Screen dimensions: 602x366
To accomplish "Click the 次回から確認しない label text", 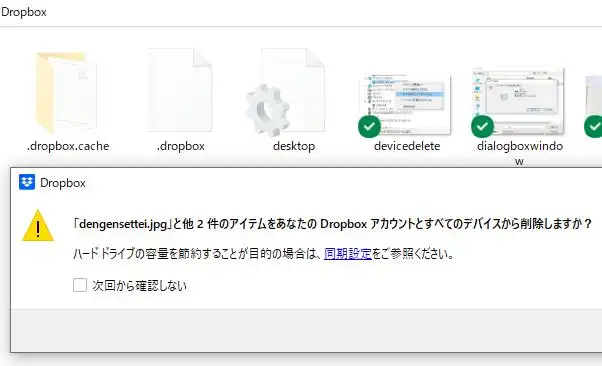I will pos(139,285).
